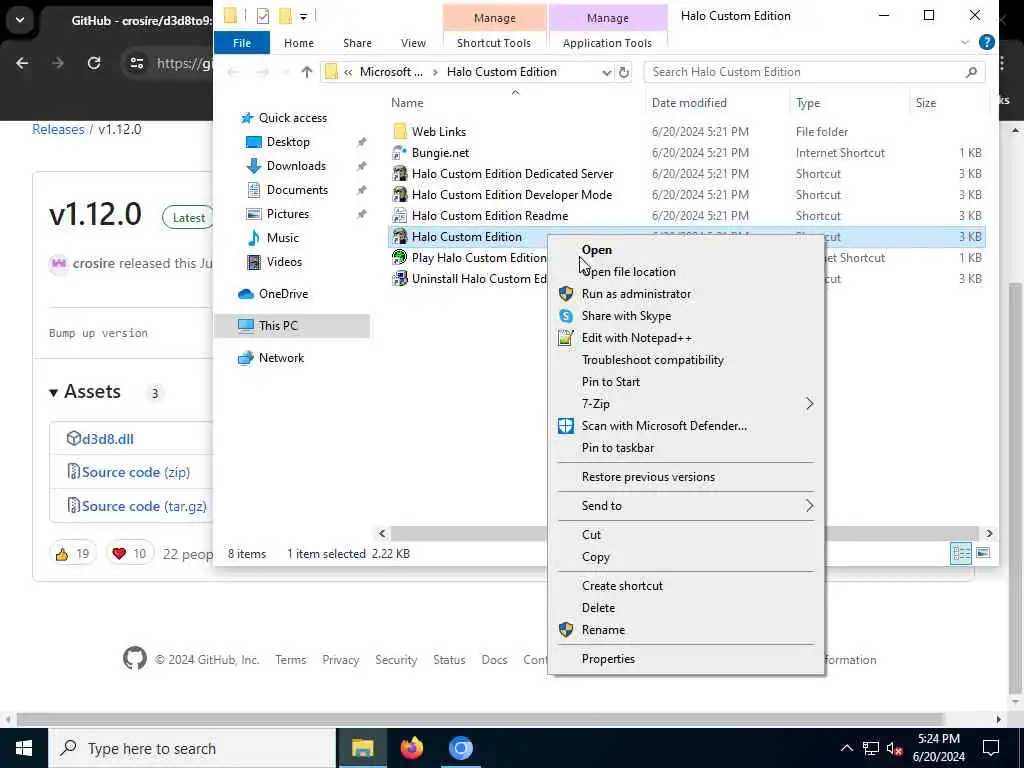The width and height of the screenshot is (1024, 768).
Task: Click the heart reaction button
Action: pyautogui.click(x=129, y=554)
